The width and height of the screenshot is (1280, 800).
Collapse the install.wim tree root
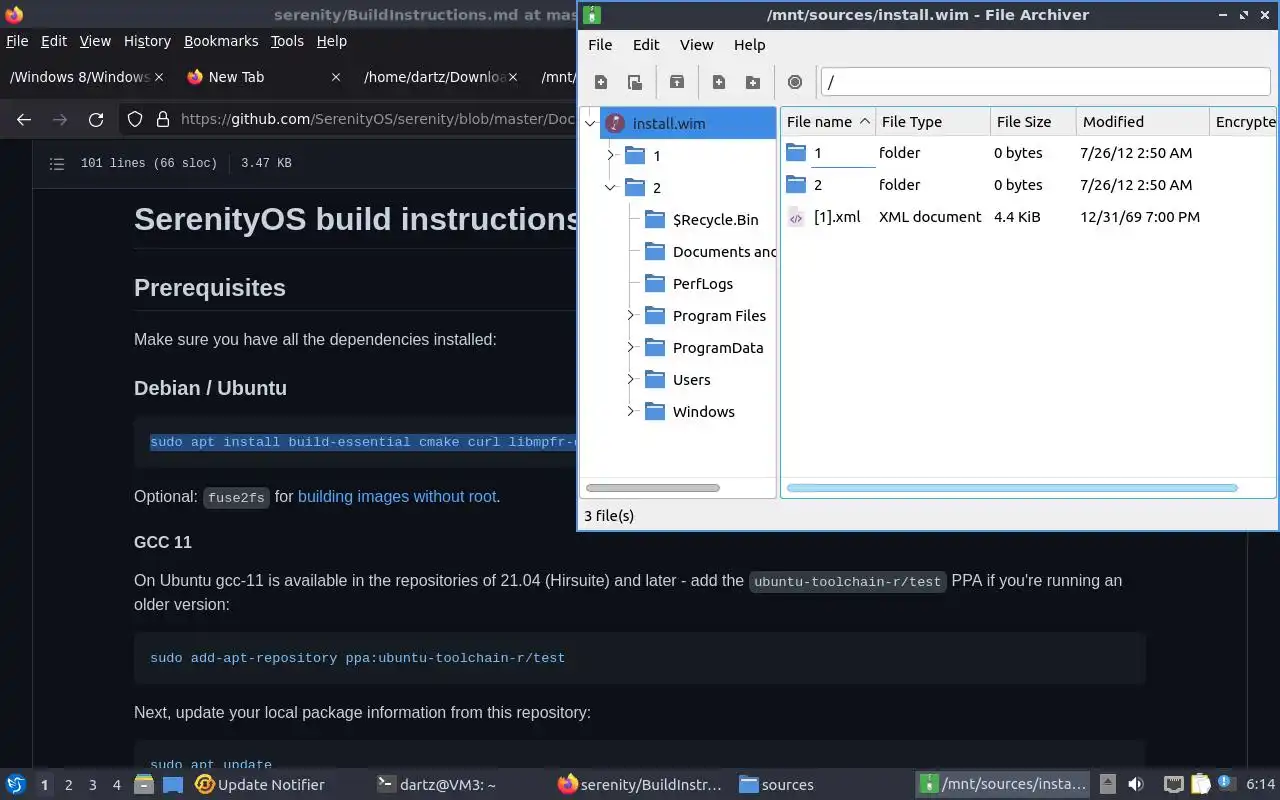(590, 124)
